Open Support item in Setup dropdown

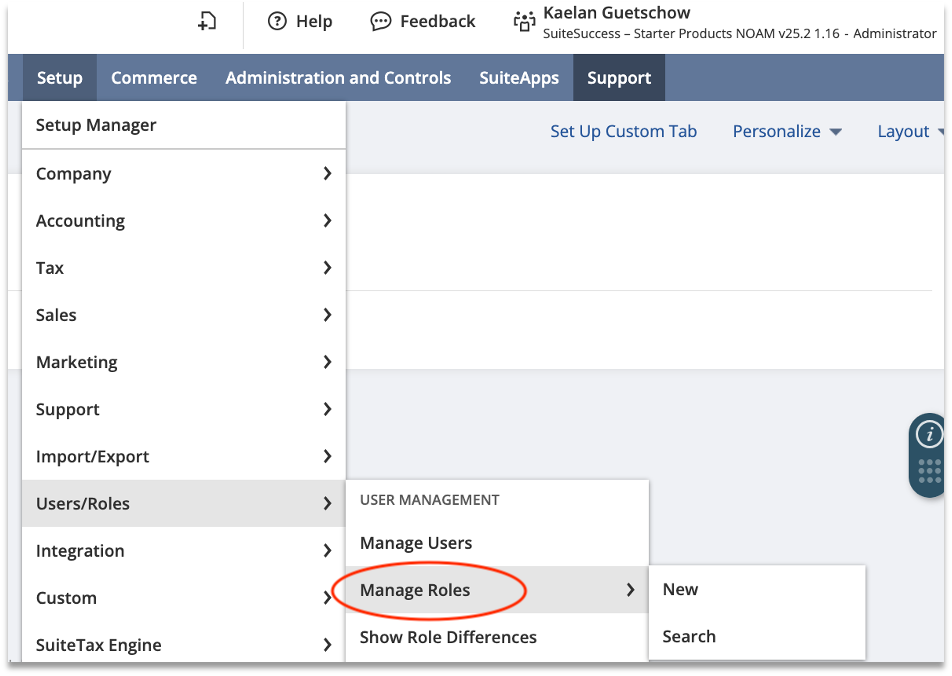(184, 409)
